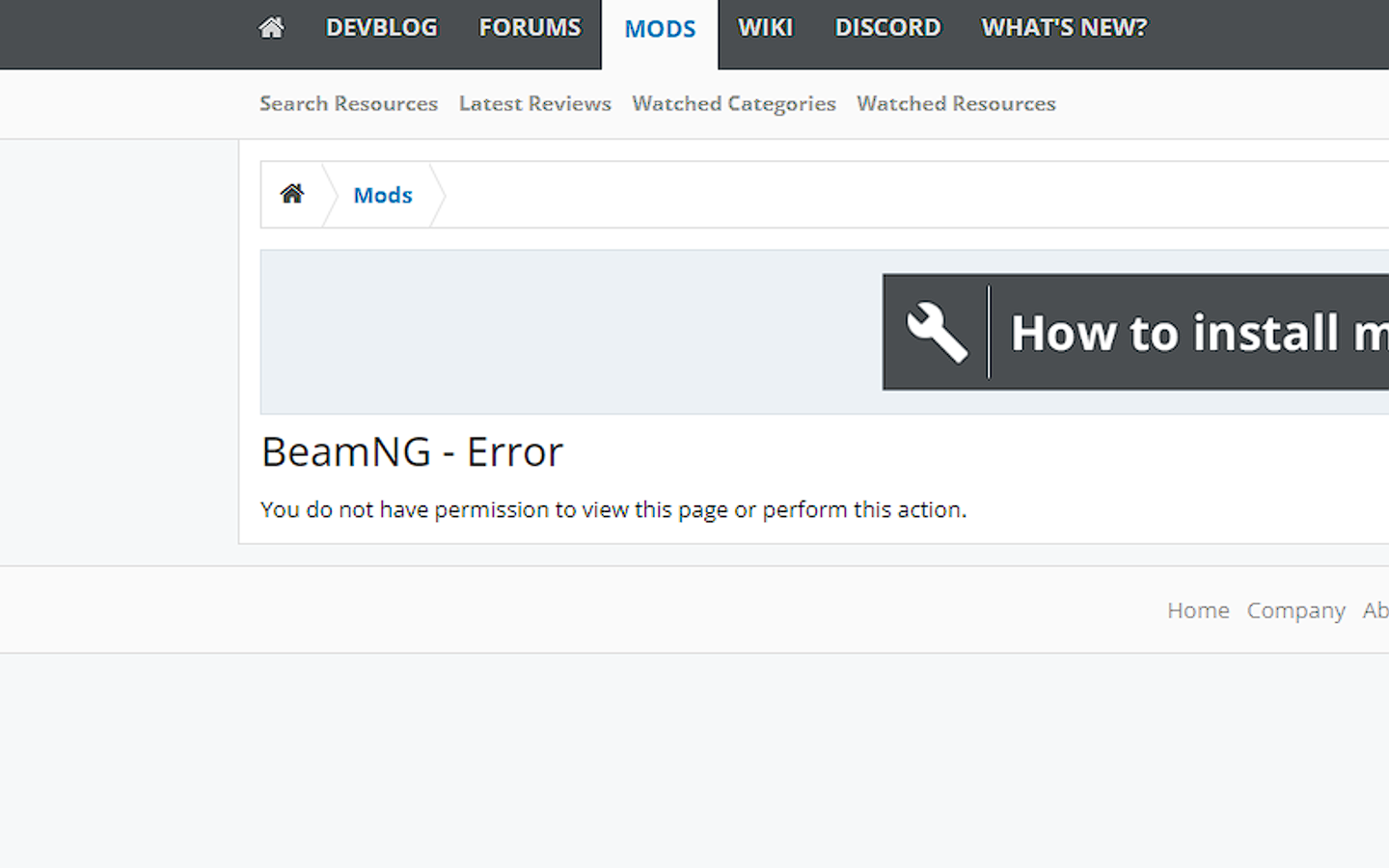Open the DEVBLOG nav item
This screenshot has width=1389, height=868.
pos(381,28)
